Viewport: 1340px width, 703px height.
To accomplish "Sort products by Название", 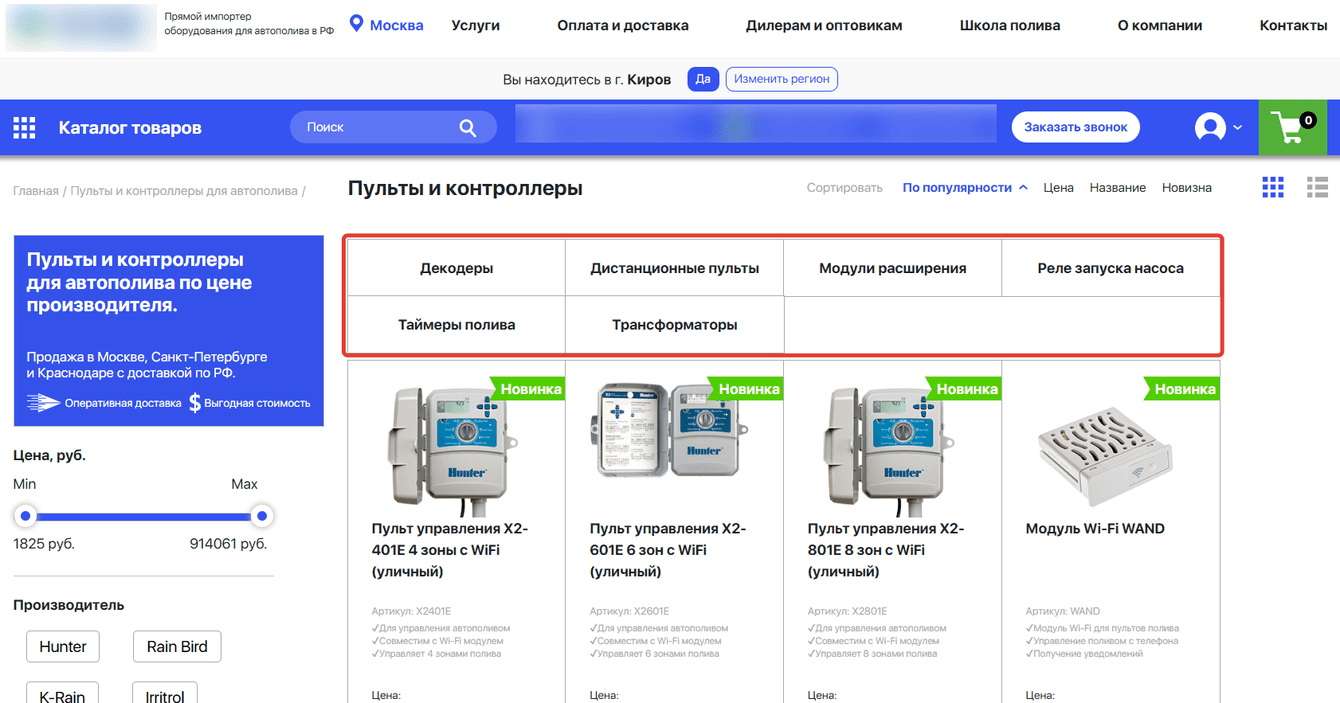I will pyautogui.click(x=1118, y=188).
